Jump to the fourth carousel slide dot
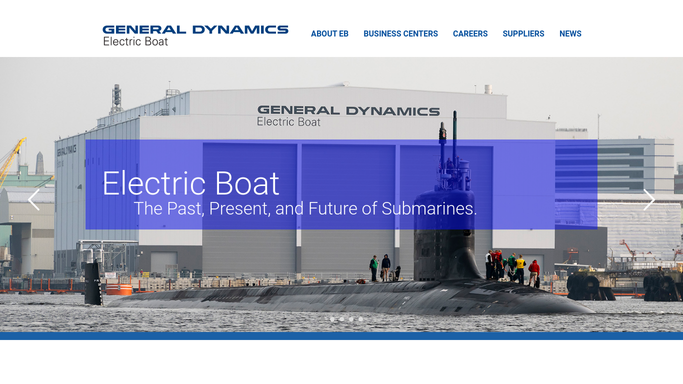The height and width of the screenshot is (384, 683). (361, 319)
